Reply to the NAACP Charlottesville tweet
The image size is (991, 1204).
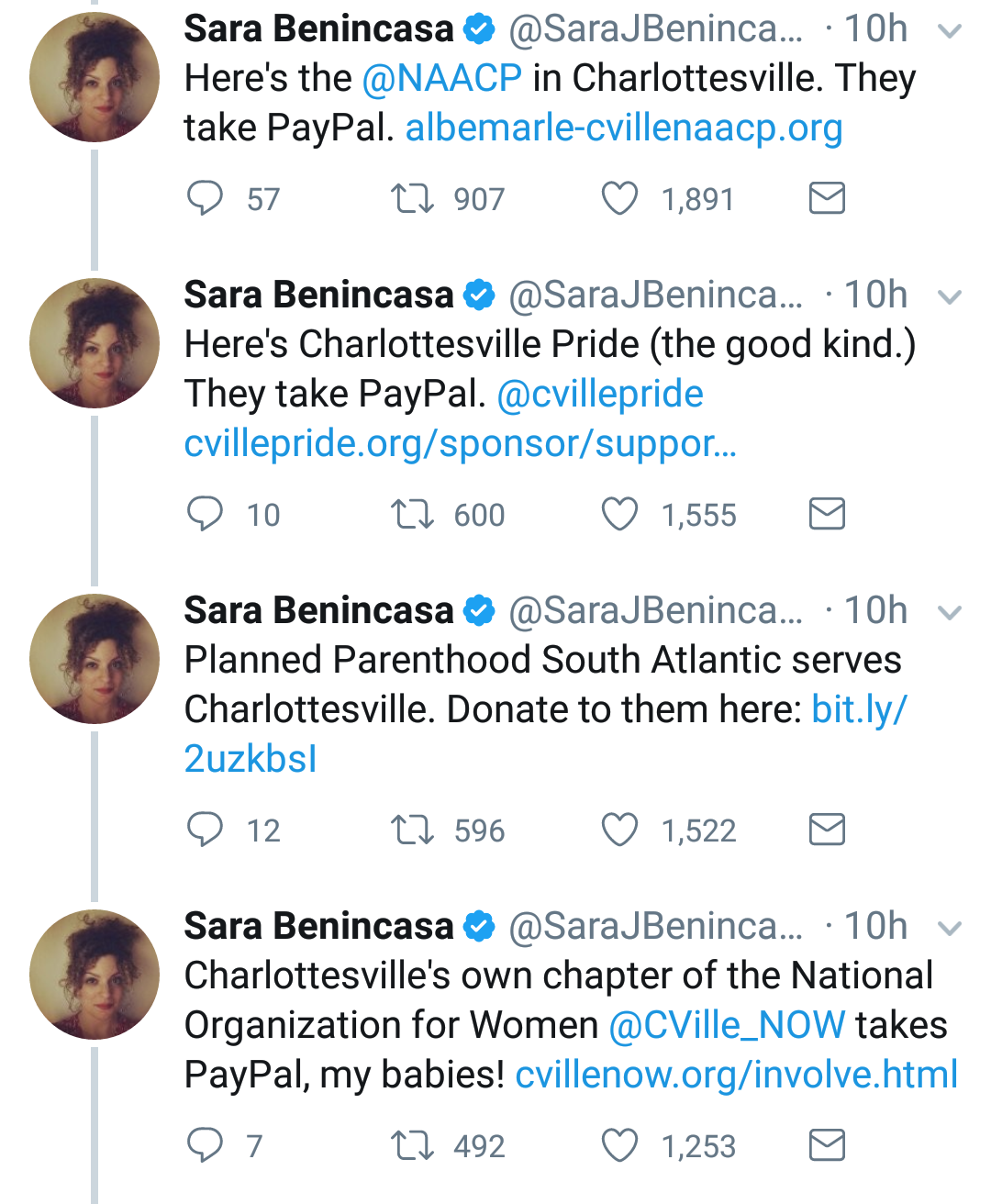coord(205,198)
